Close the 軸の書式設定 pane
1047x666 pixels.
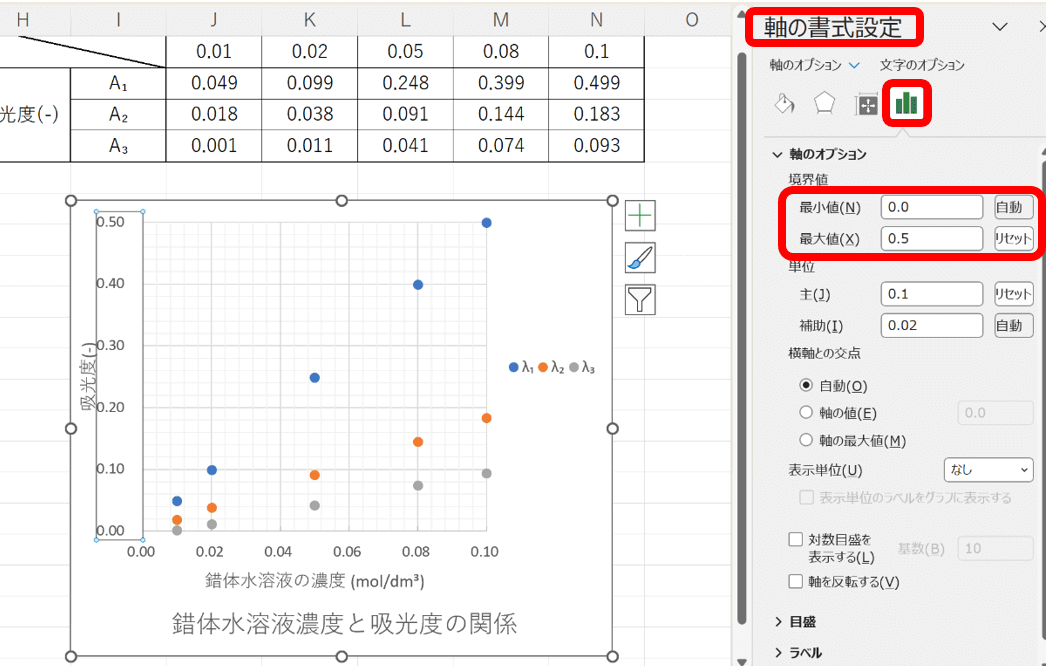pyautogui.click(x=1042, y=27)
